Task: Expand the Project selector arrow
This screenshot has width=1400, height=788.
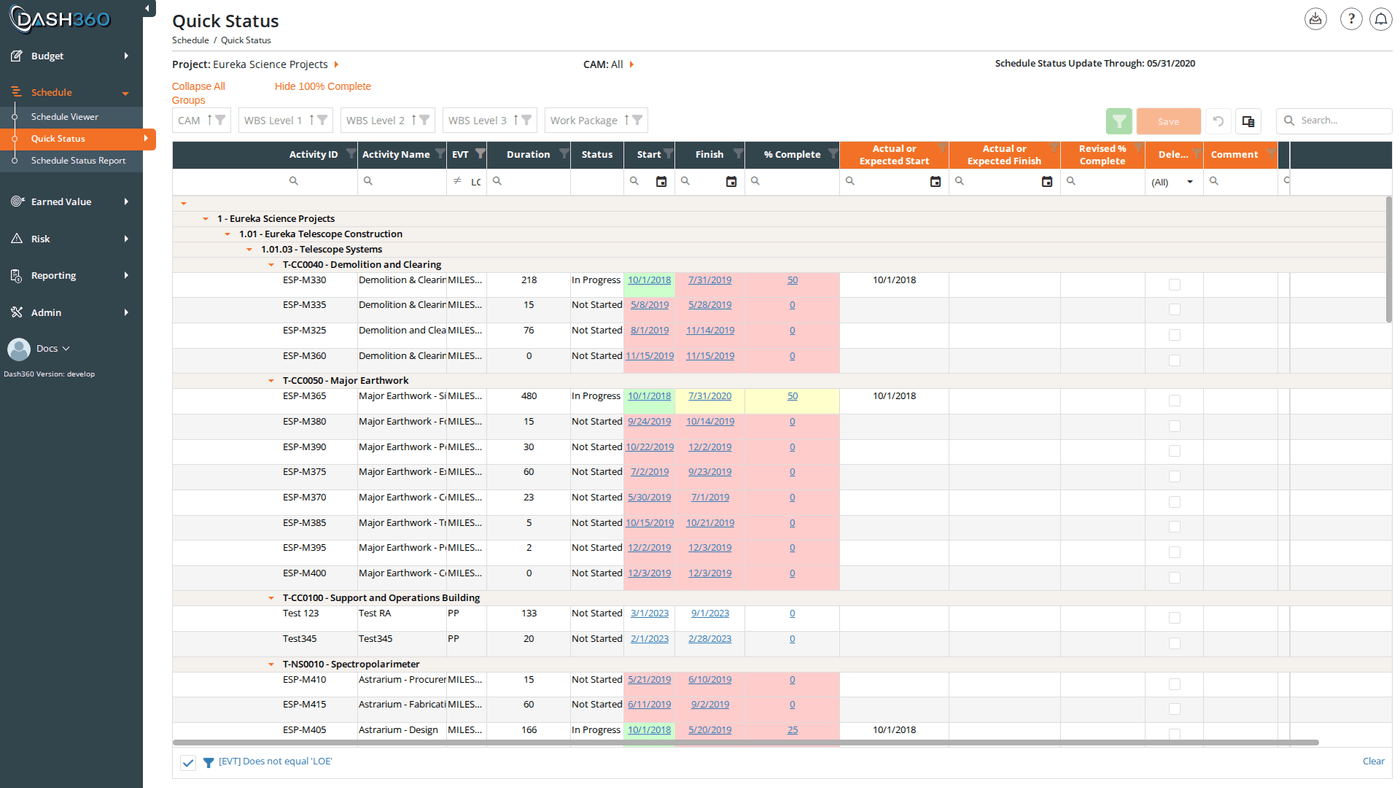Action: (x=336, y=65)
